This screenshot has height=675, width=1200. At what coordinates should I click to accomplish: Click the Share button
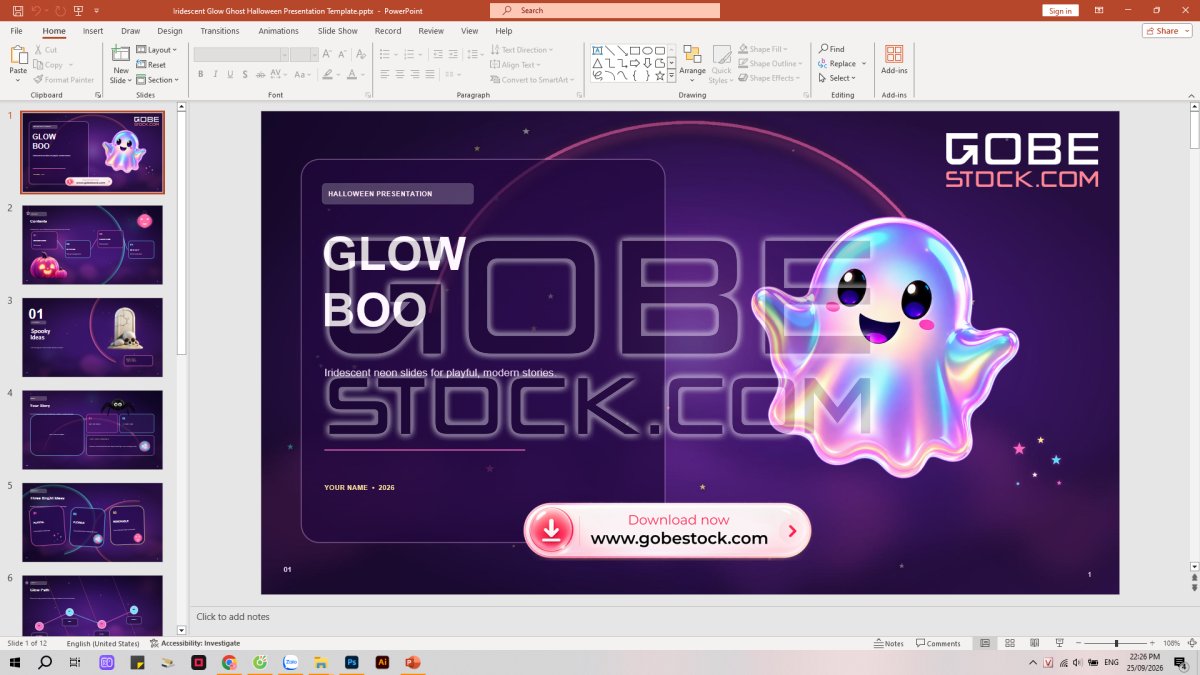click(1167, 31)
